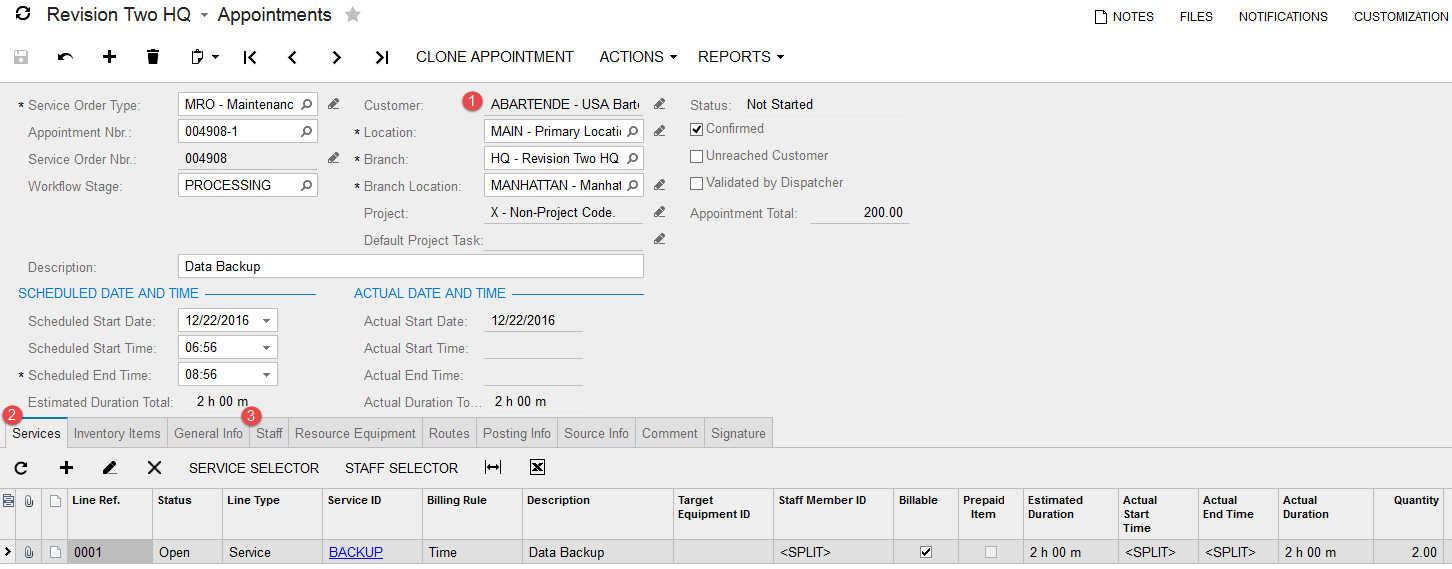1452x569 pixels.
Task: Click the Line Ref. 0001 cell
Action: pyautogui.click(x=110, y=552)
